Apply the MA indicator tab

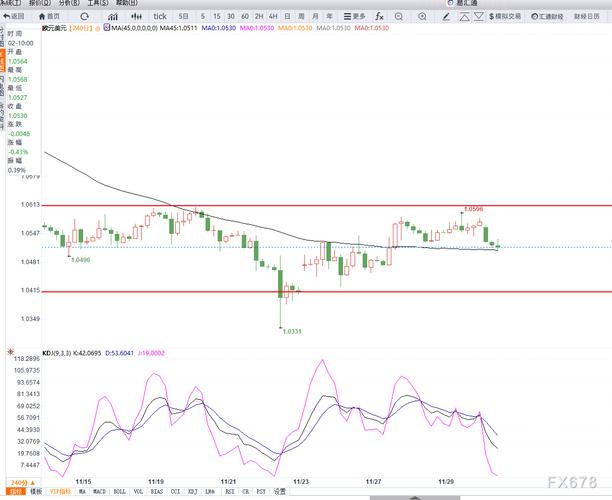click(82, 491)
